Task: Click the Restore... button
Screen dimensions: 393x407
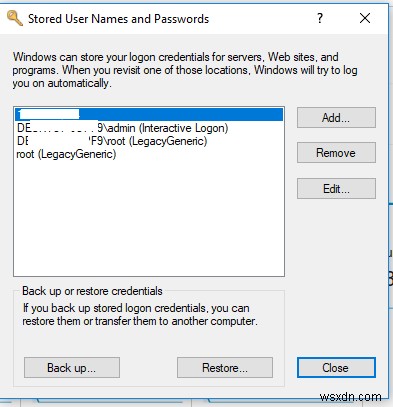Action: coord(225,368)
